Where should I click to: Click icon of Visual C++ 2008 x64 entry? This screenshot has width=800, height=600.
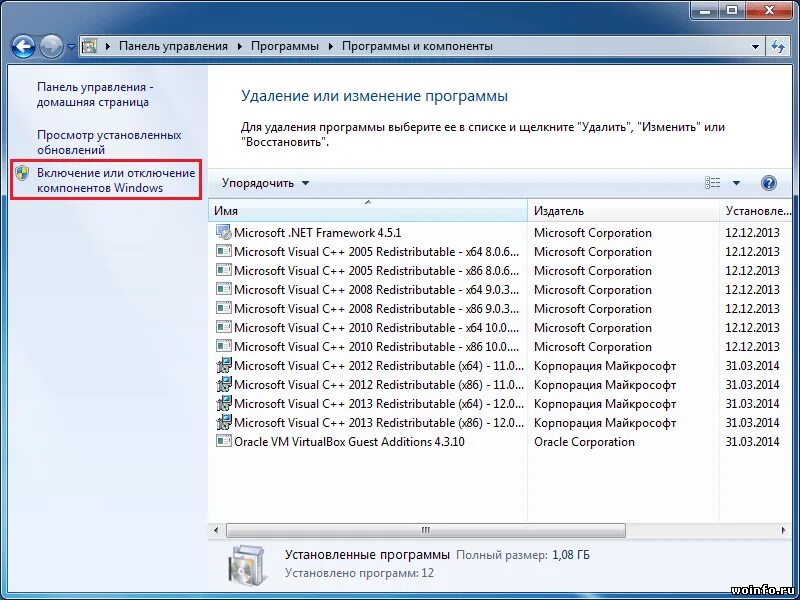[x=223, y=289]
